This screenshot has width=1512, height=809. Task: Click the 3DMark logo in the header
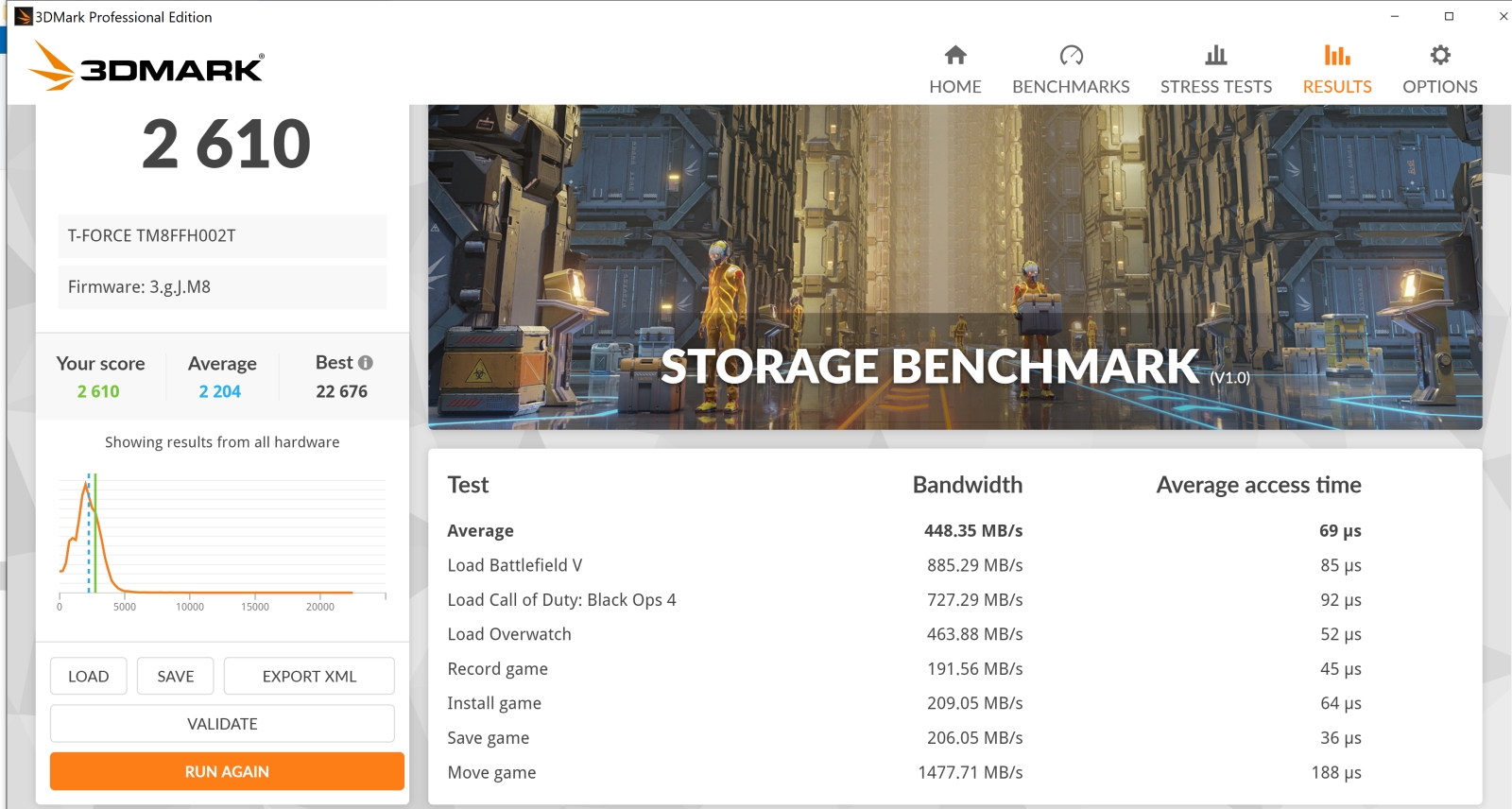(x=146, y=66)
